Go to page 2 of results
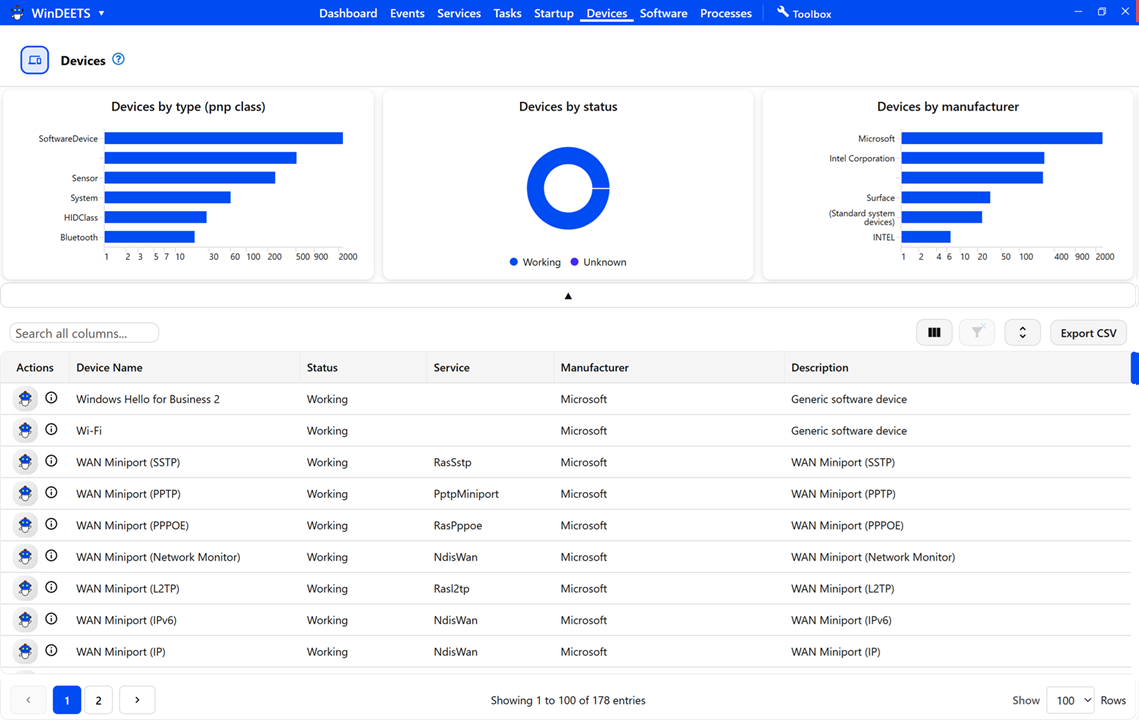This screenshot has height=720, width=1139. [98, 700]
